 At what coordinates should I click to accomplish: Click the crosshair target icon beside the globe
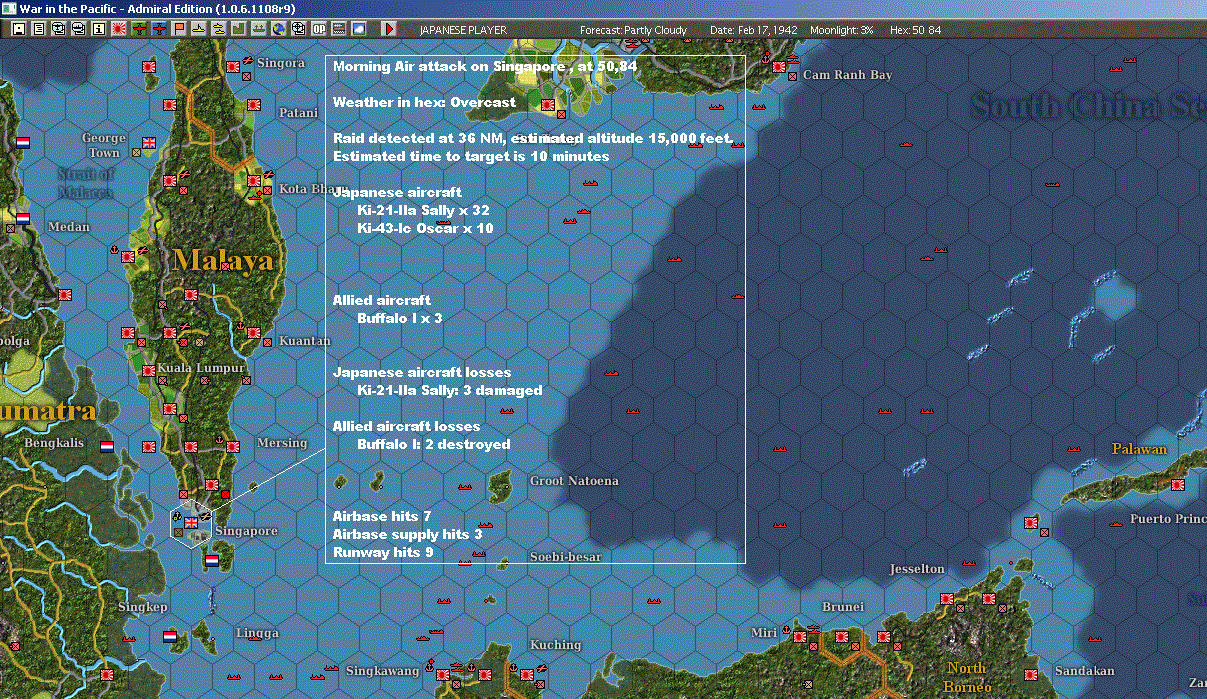tap(298, 30)
